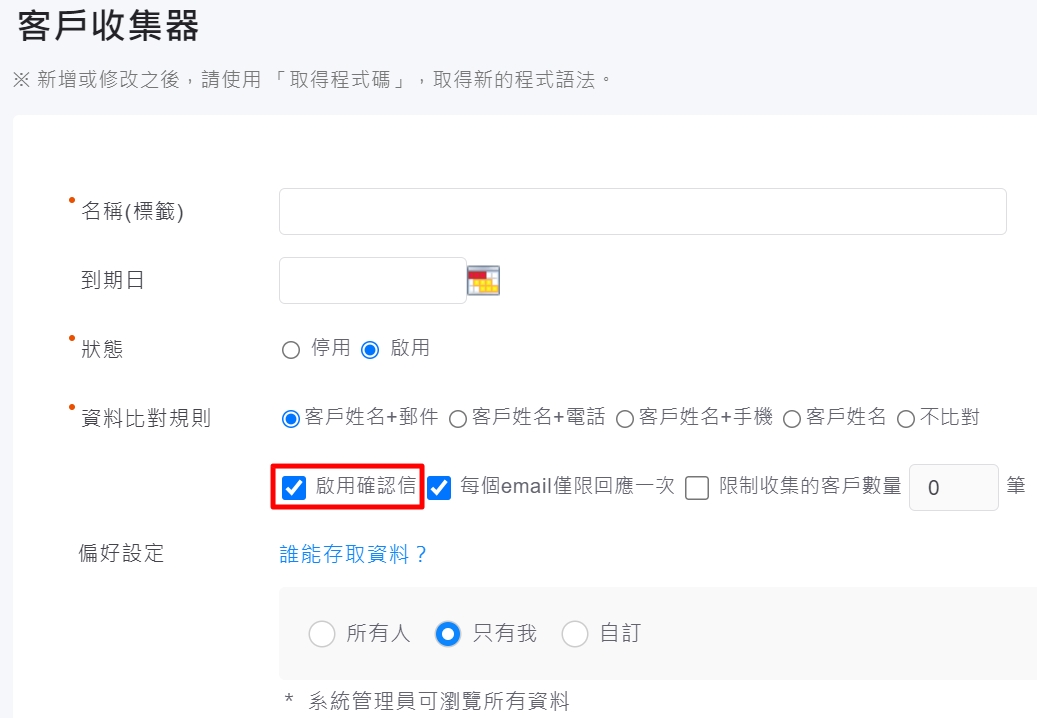Select 自訂 data access option
Viewport: 1037px width, 718px height.
(x=575, y=634)
